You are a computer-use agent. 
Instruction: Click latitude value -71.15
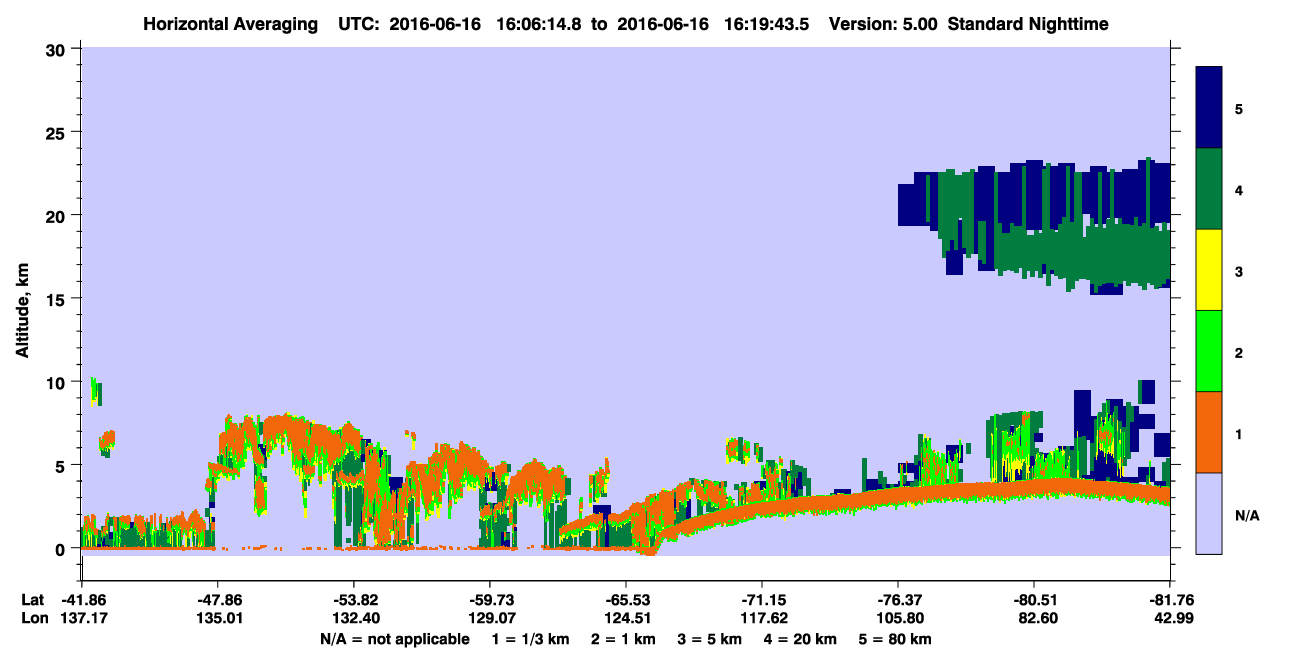[x=761, y=600]
